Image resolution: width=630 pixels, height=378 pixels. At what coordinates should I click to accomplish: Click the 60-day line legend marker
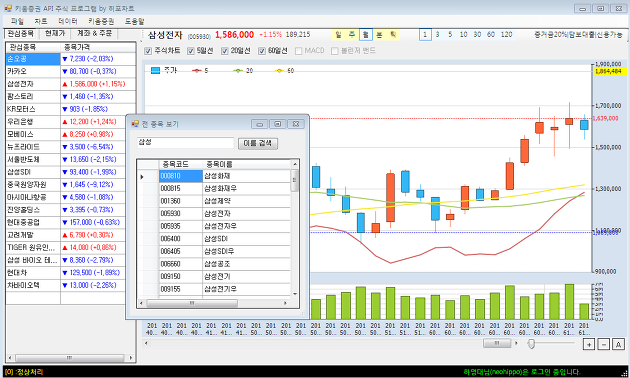click(279, 71)
